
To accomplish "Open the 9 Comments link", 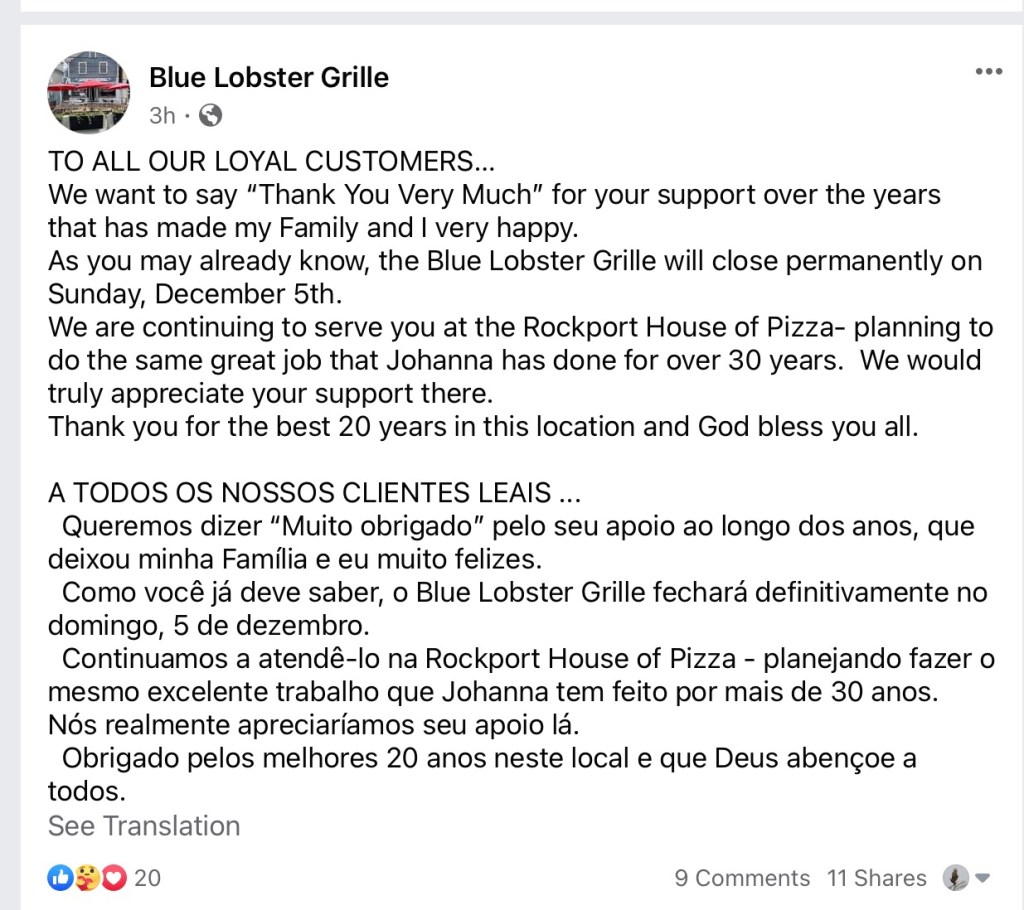I will [x=742, y=878].
